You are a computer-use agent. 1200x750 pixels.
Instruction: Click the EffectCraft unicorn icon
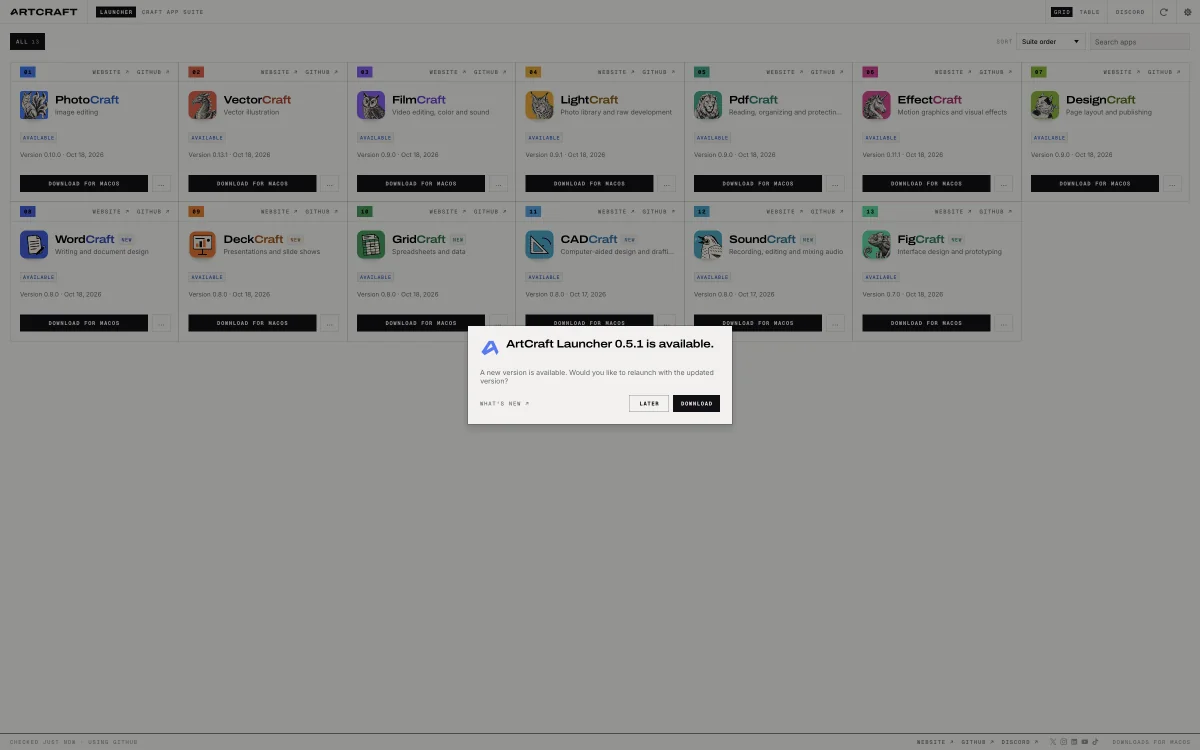pos(876,105)
